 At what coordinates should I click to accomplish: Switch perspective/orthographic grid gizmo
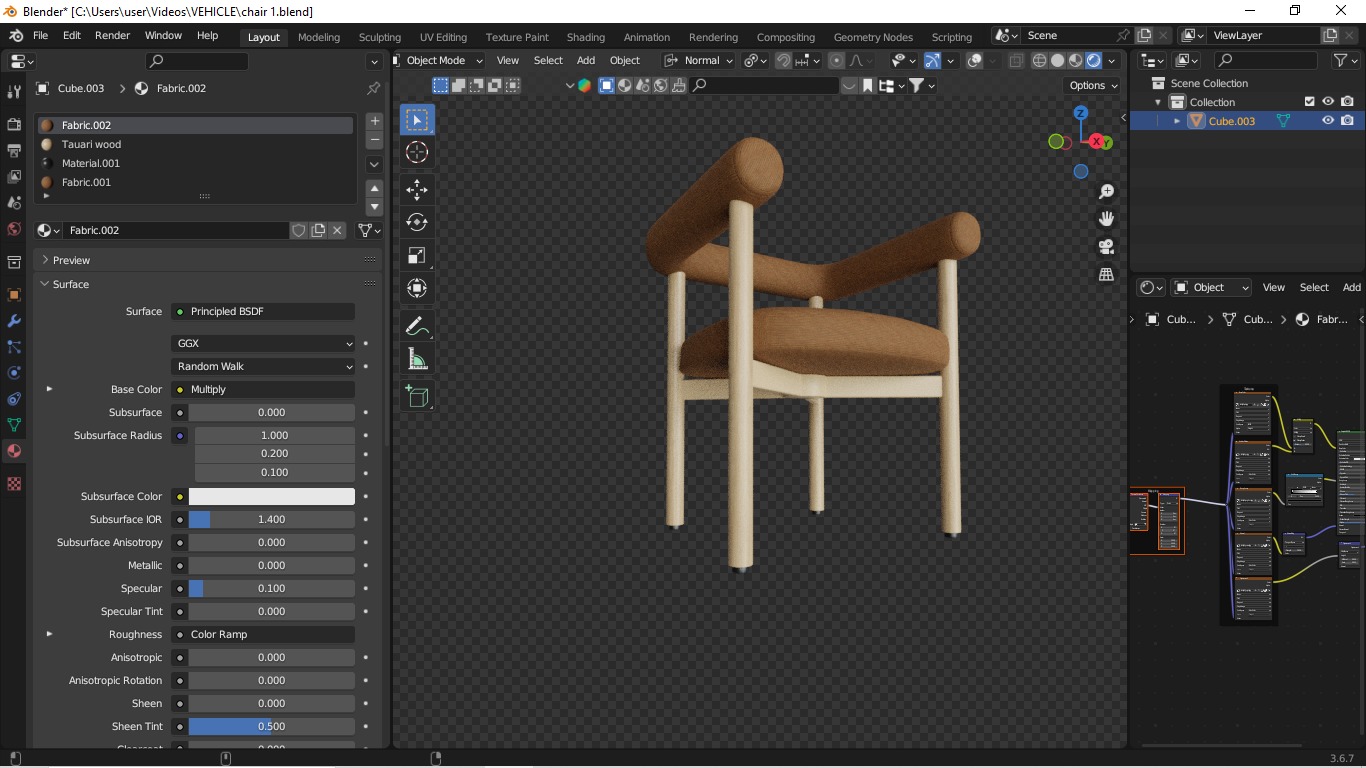1106,274
